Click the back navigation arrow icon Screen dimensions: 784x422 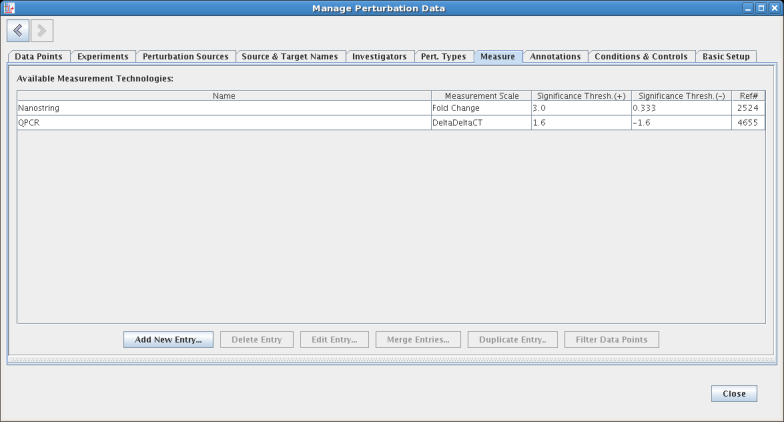point(18,31)
